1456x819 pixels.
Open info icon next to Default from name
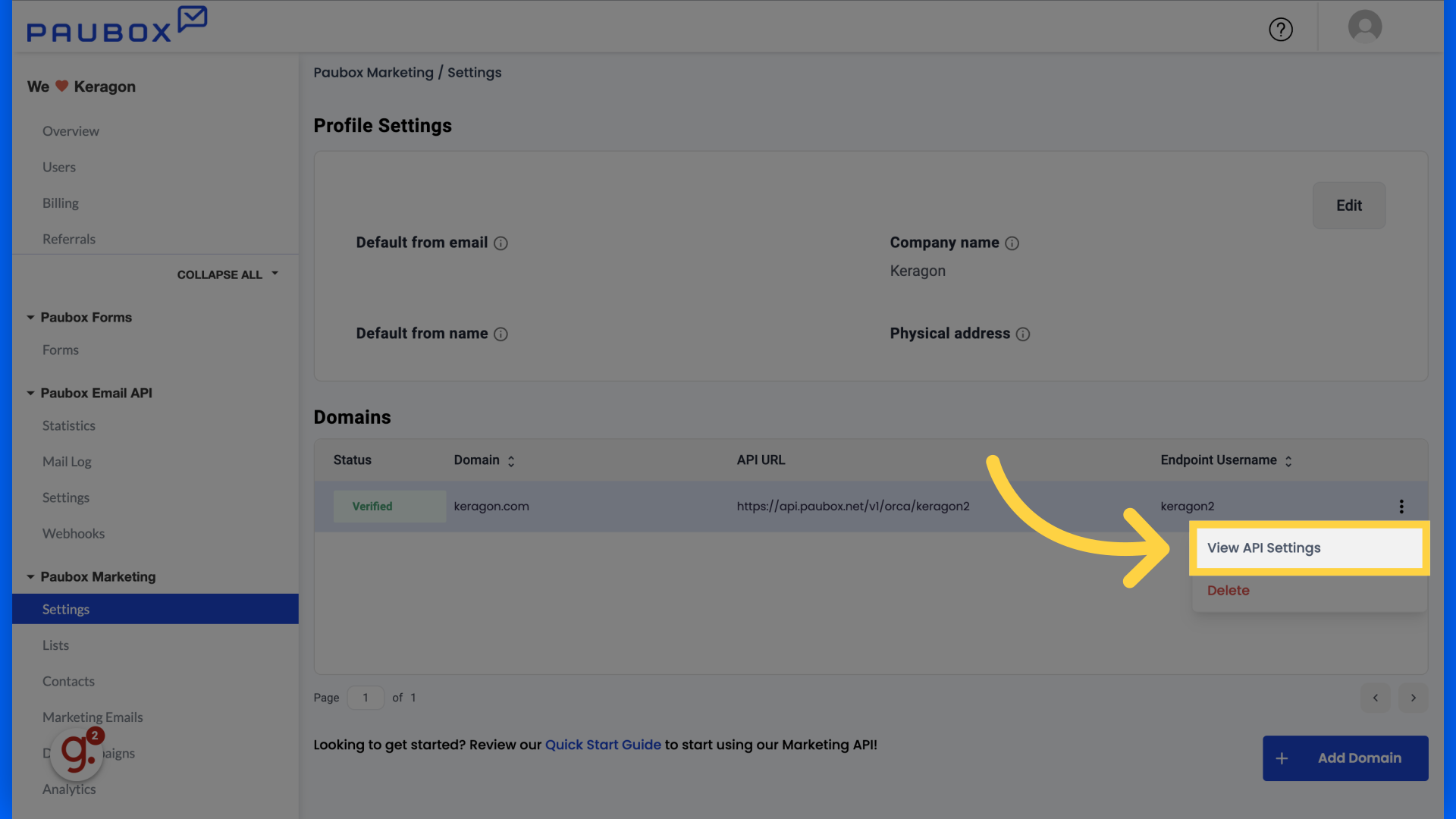coord(500,334)
